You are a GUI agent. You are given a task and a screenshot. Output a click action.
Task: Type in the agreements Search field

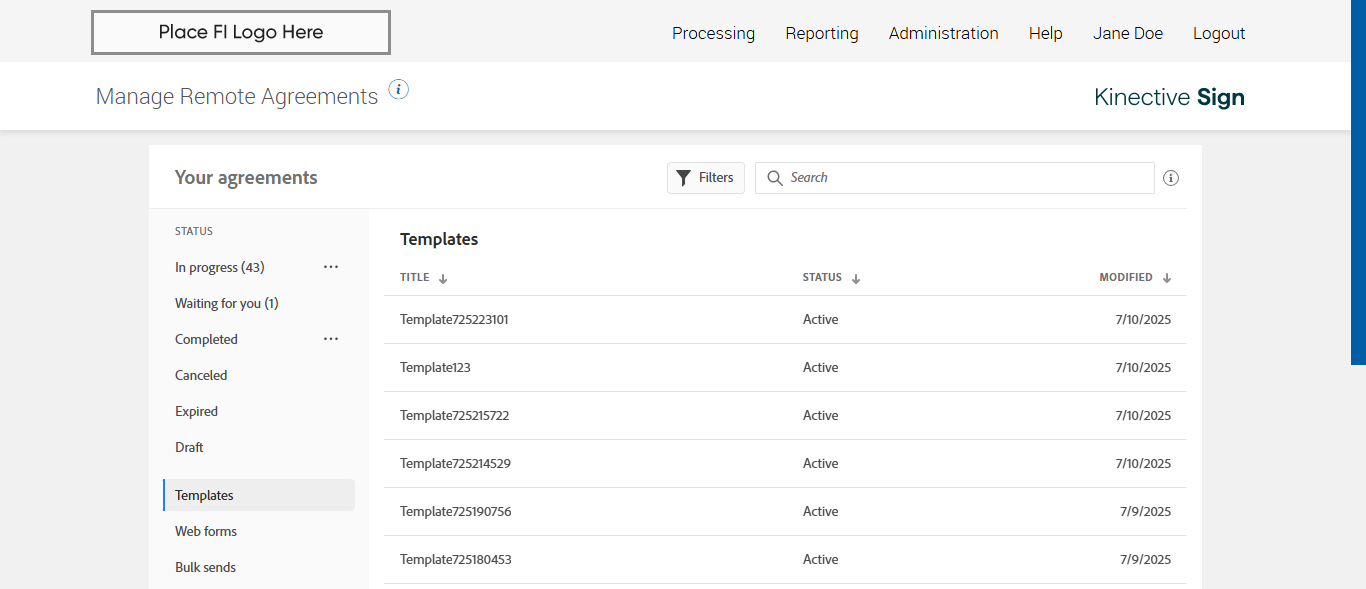click(965, 178)
